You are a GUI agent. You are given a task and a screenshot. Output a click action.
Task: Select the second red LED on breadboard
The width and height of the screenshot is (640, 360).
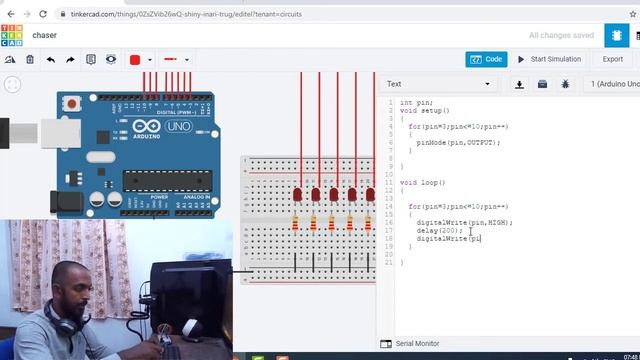point(316,195)
